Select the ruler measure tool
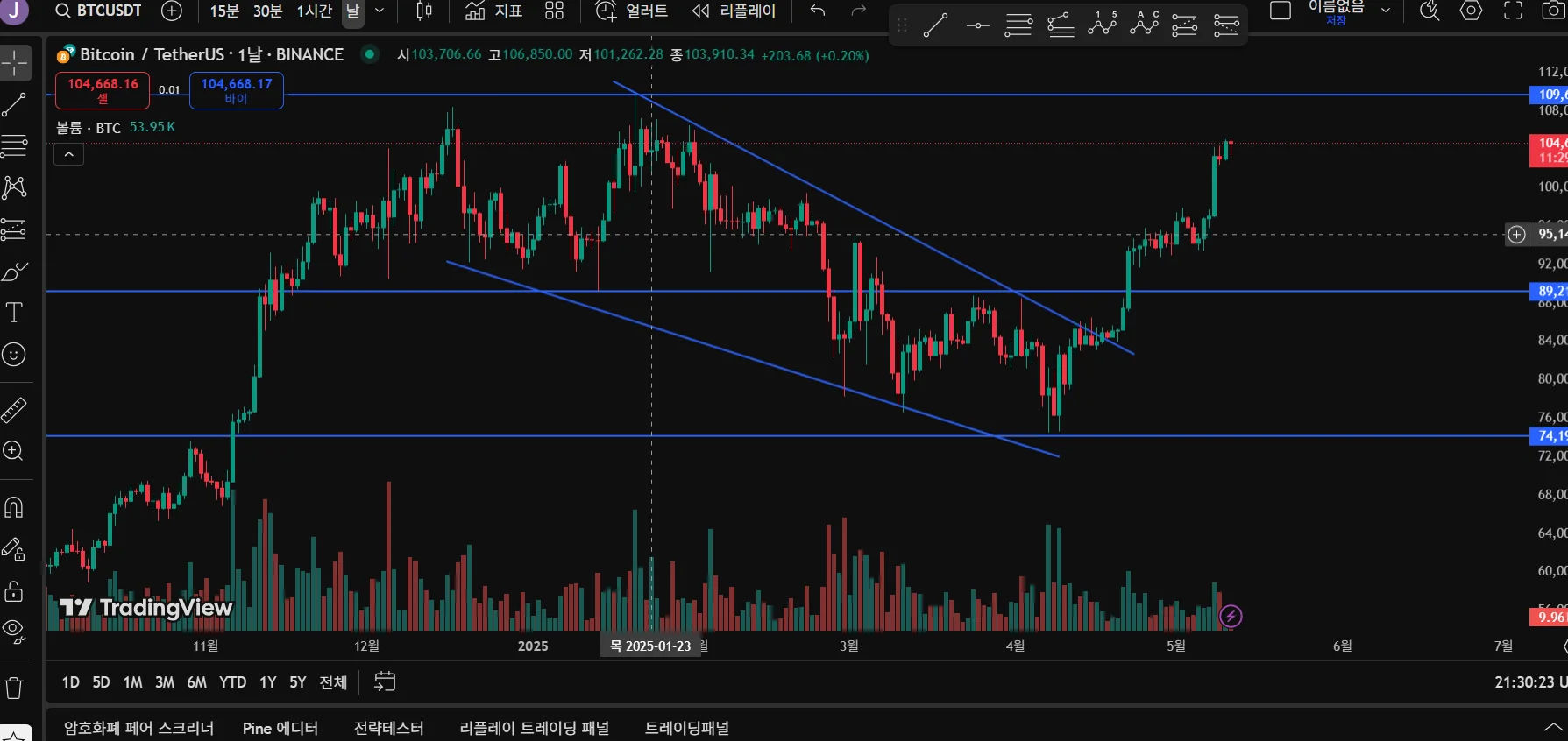 [15, 409]
